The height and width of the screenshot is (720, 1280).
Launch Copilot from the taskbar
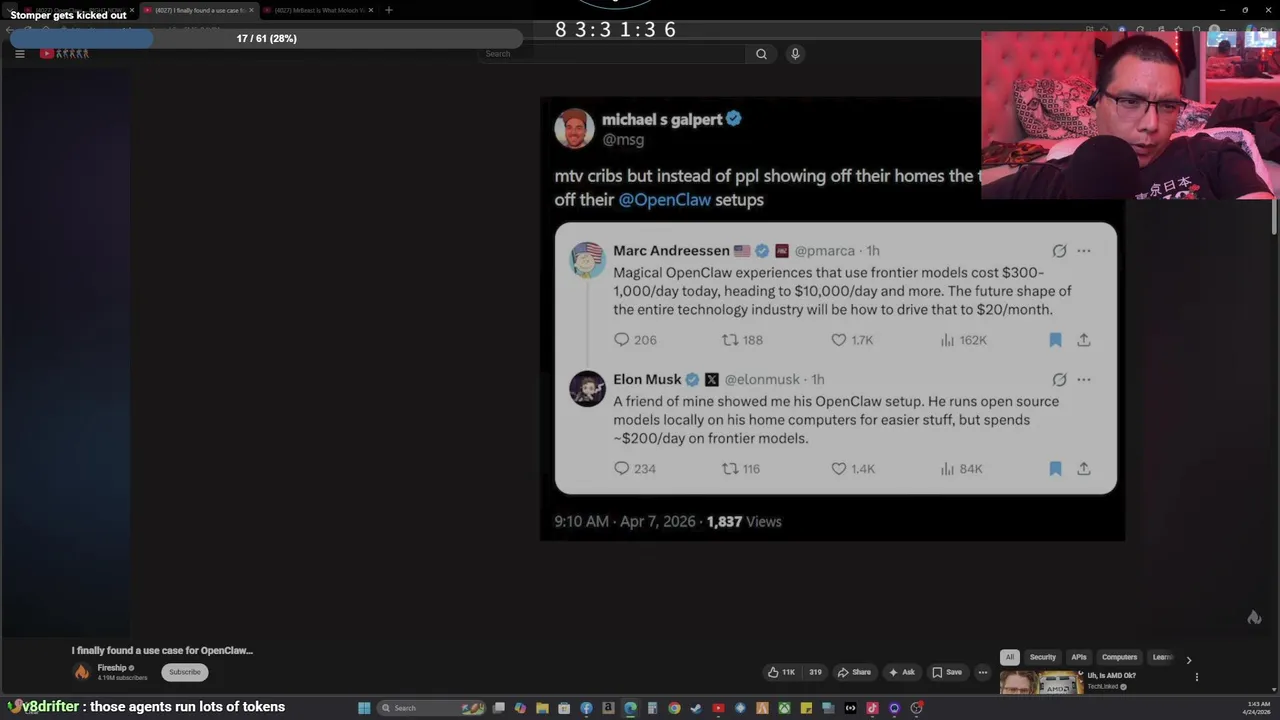coord(520,708)
